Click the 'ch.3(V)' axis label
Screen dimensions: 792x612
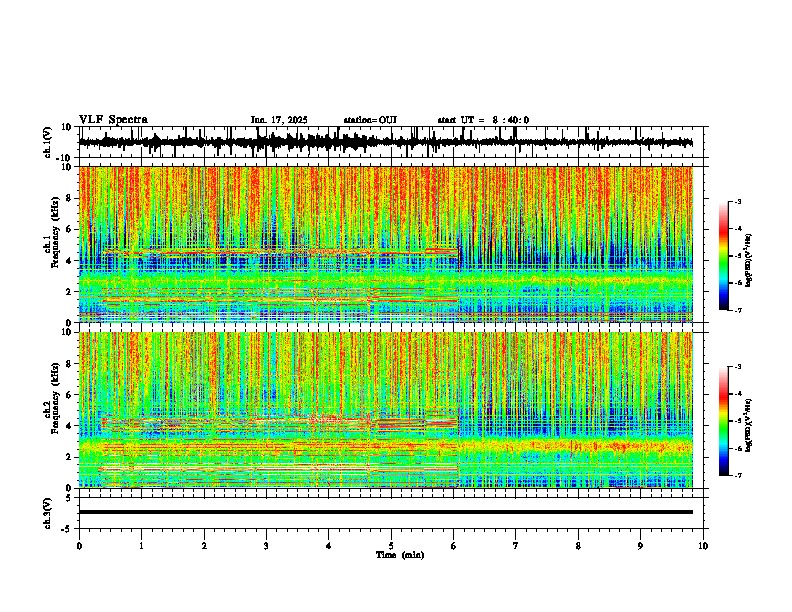pyautogui.click(x=47, y=513)
